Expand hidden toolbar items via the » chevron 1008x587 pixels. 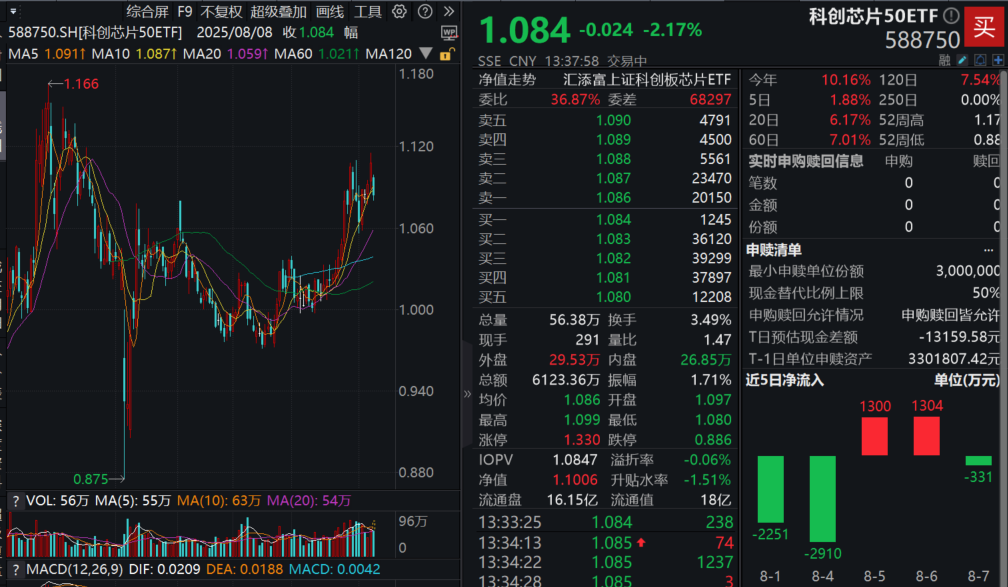[x=449, y=12]
